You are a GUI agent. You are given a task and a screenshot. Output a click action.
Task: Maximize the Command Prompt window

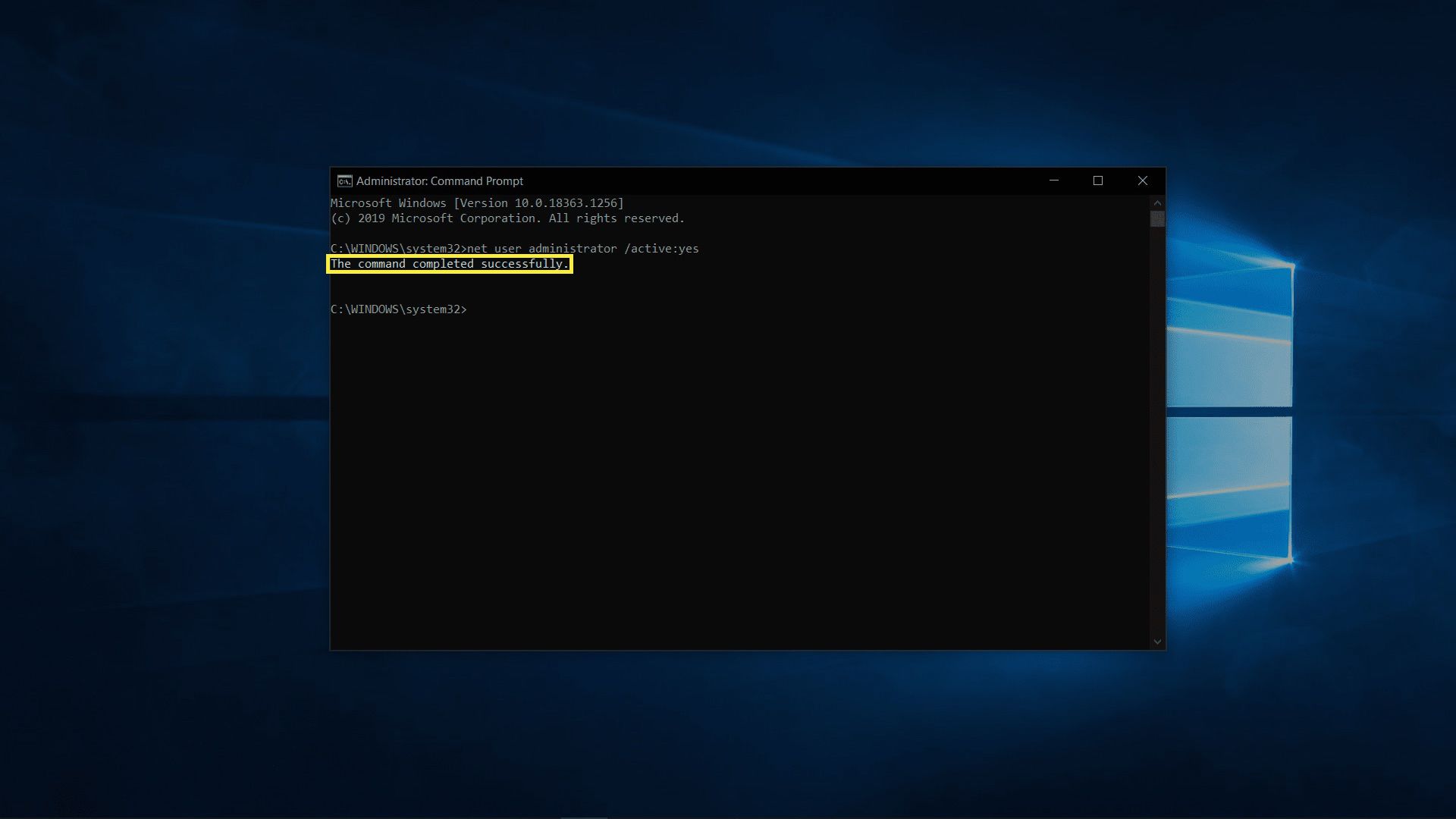[1098, 180]
